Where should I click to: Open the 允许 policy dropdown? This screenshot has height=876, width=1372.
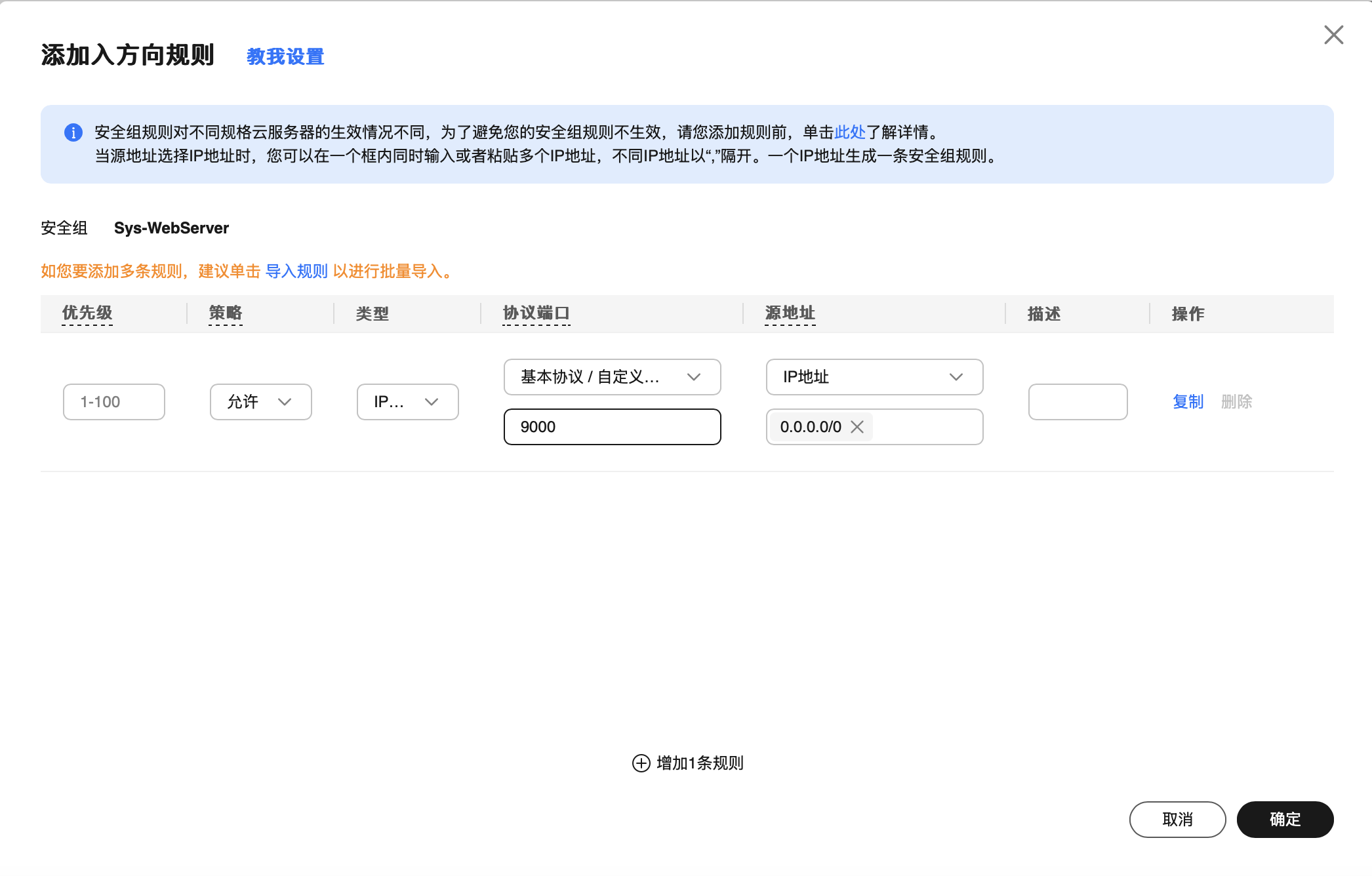coord(261,402)
